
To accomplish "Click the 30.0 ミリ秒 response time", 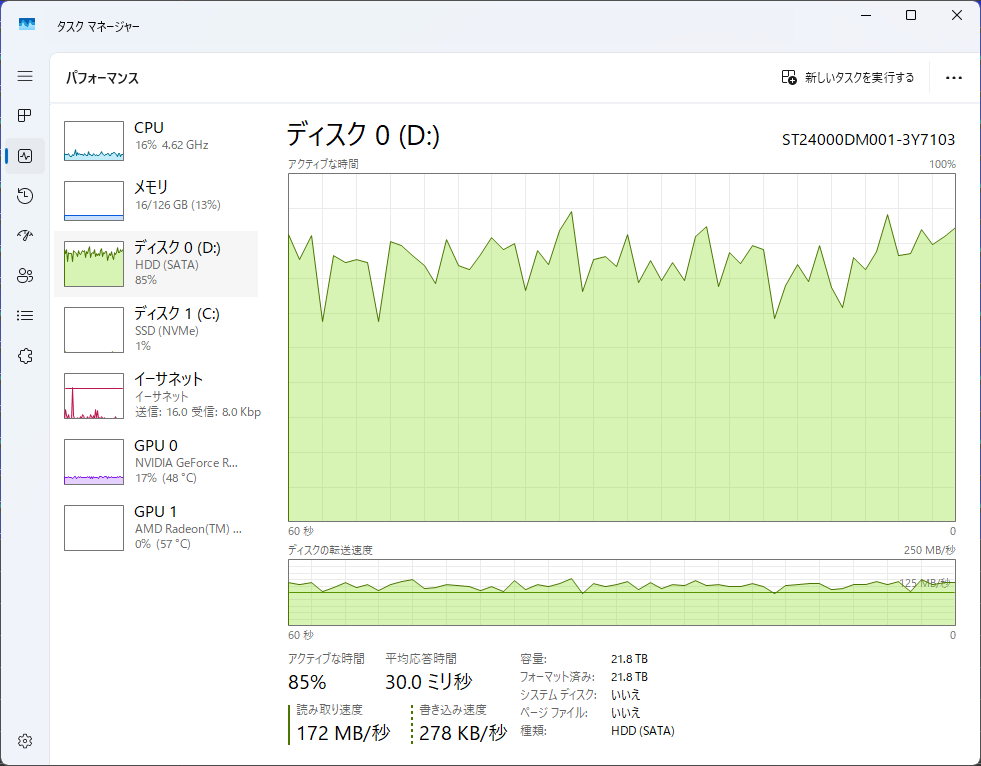I will point(429,682).
